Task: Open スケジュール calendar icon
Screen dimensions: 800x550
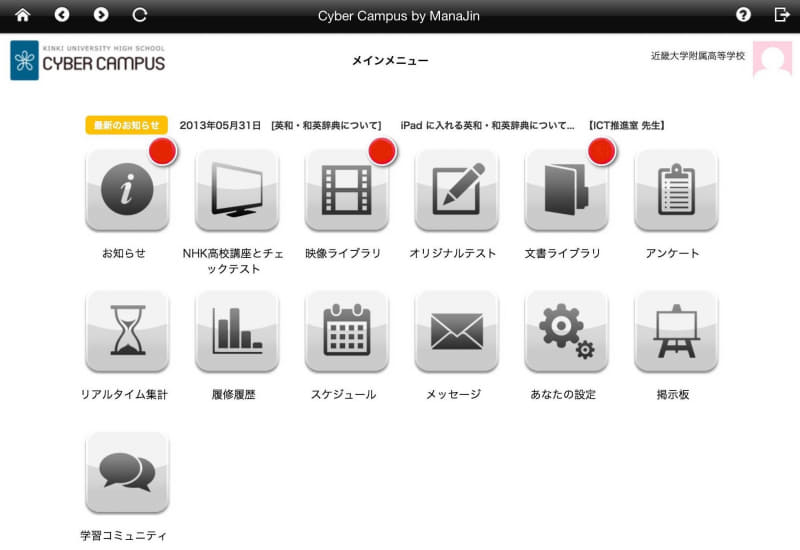Action: click(x=346, y=331)
